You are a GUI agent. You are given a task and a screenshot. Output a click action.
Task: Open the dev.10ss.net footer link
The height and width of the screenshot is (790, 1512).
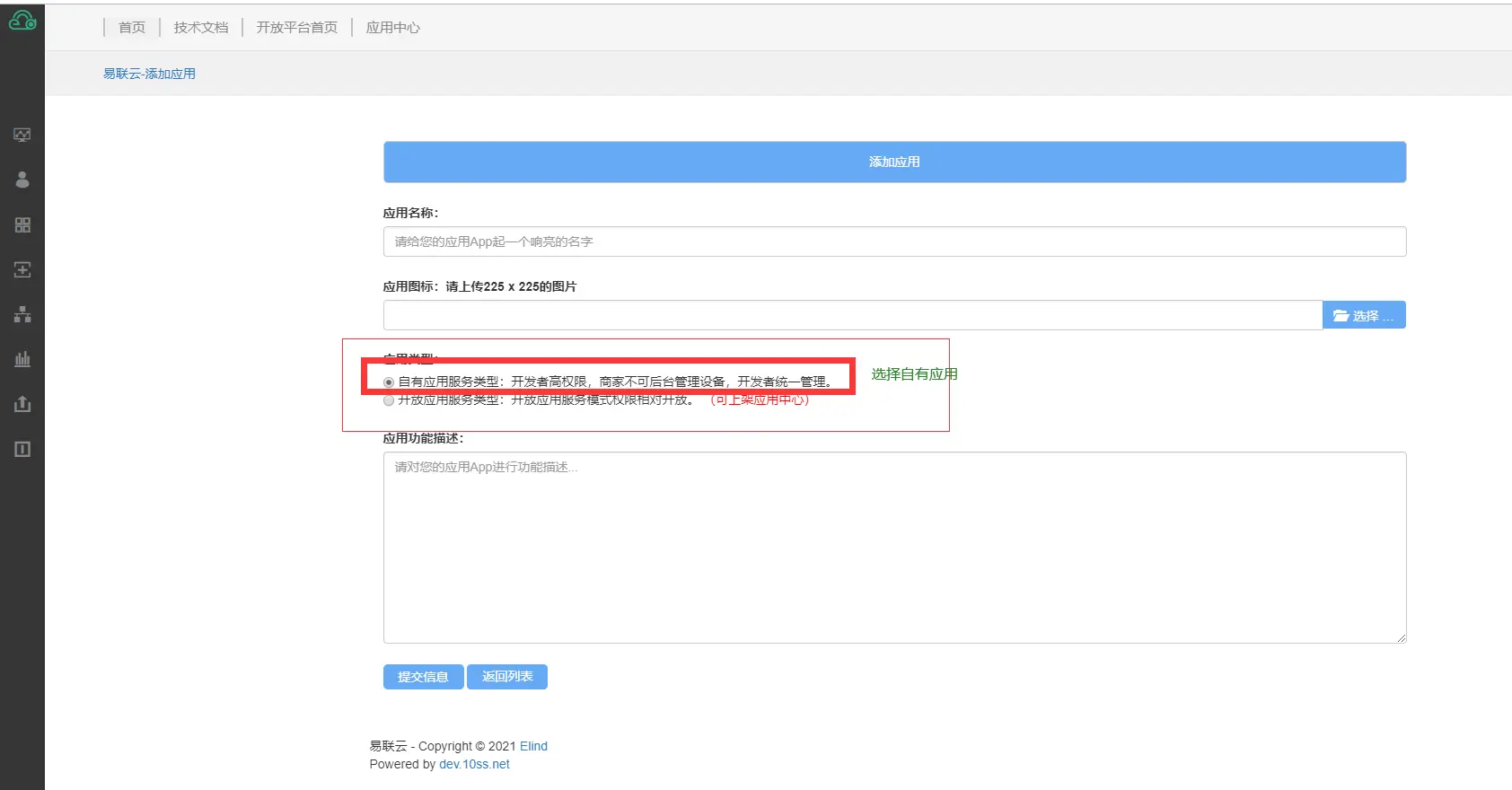[474, 765]
